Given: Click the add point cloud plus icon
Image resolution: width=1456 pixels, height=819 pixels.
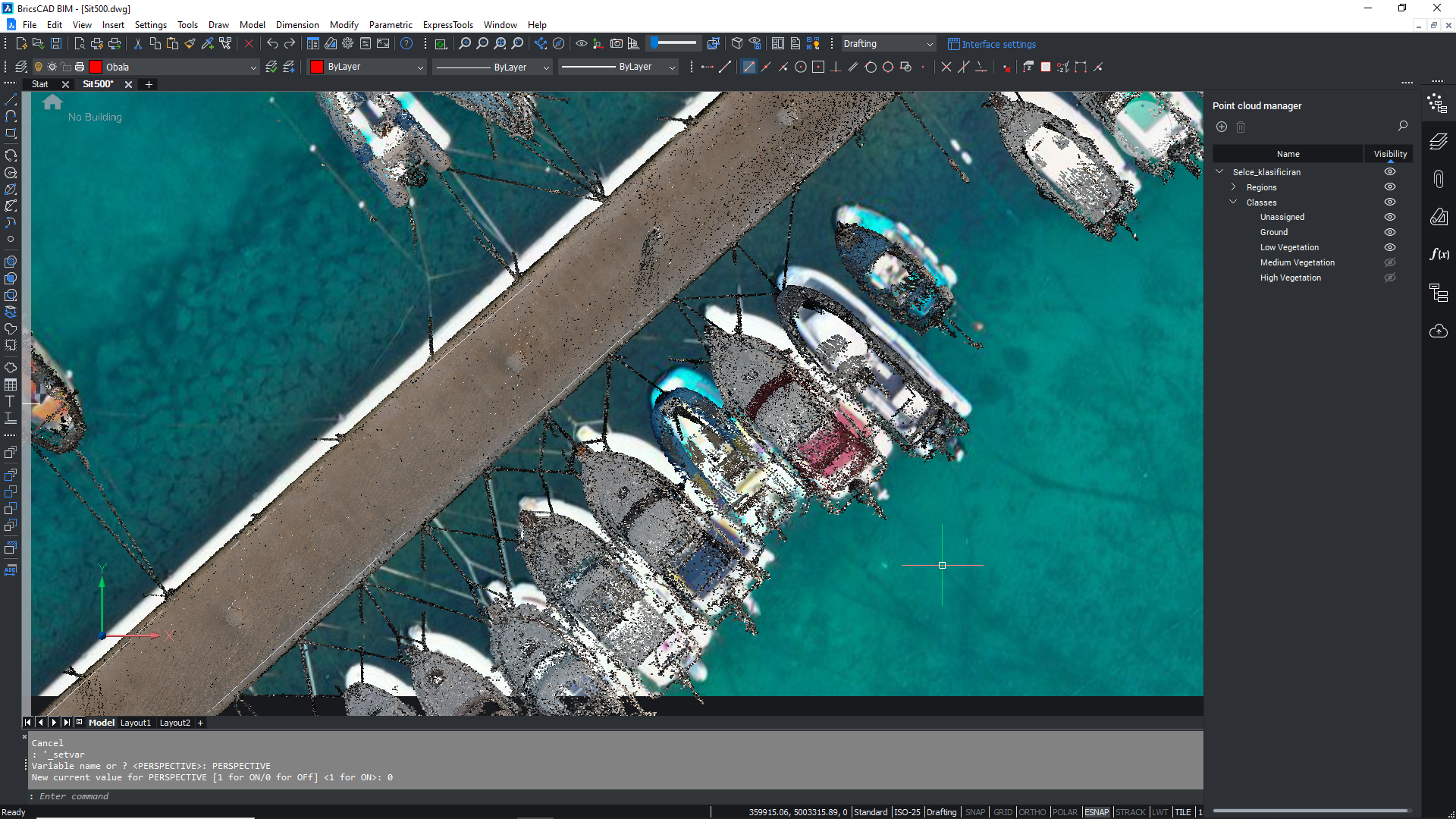Looking at the screenshot, I should (1222, 127).
